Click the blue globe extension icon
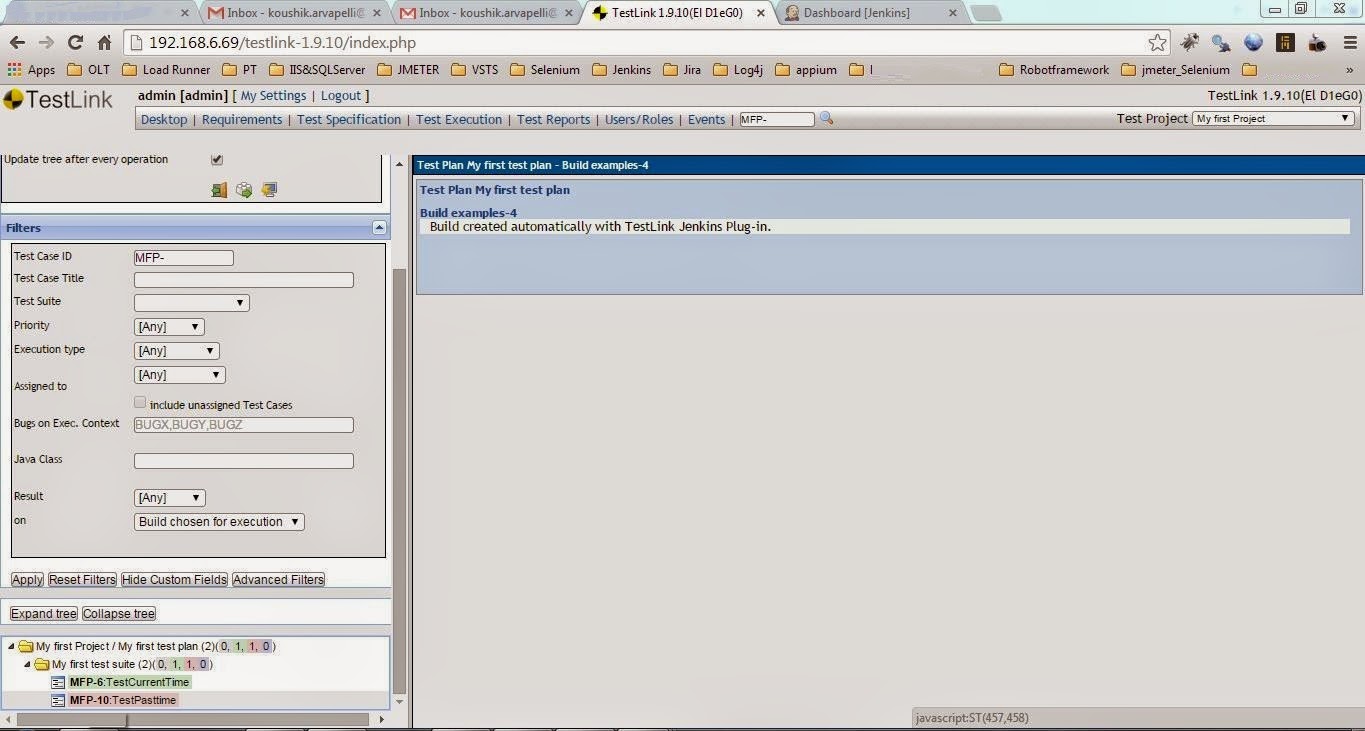 1253,43
